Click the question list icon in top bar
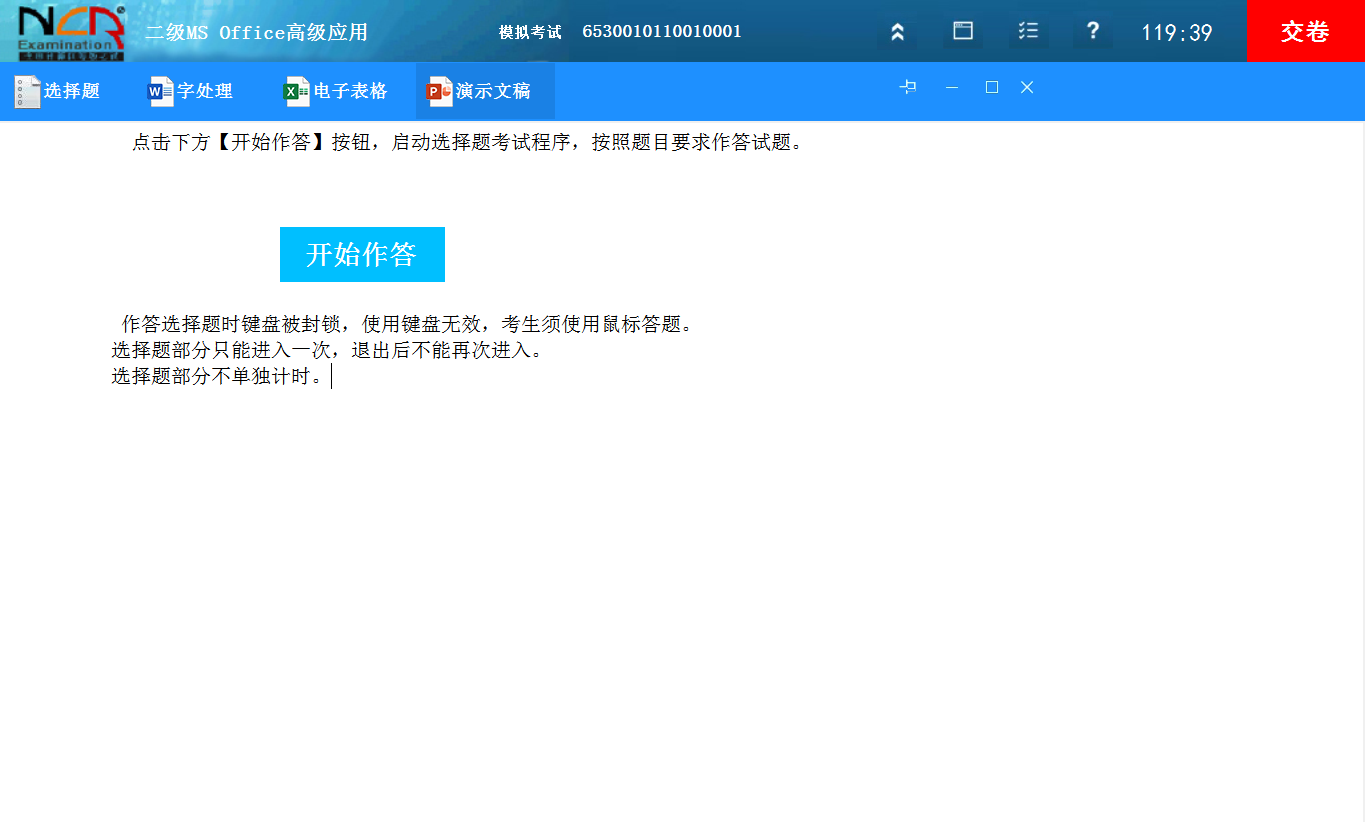This screenshot has width=1365, height=822. pyautogui.click(x=1027, y=31)
